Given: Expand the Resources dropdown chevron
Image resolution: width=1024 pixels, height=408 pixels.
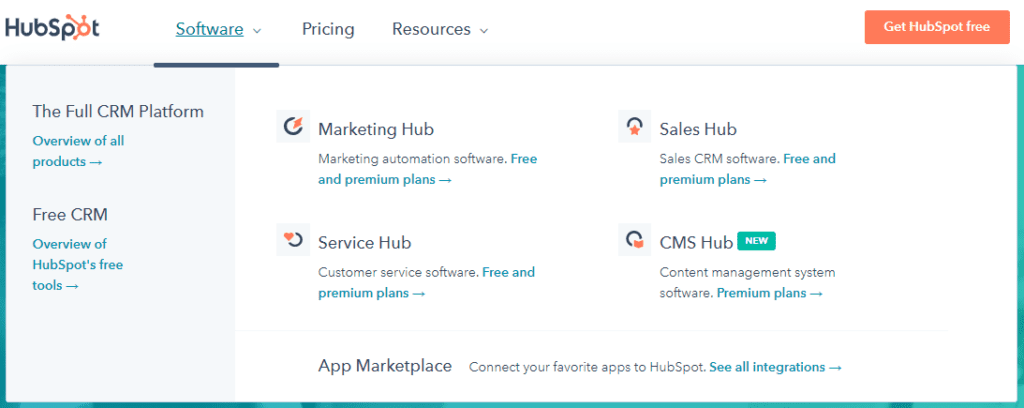Looking at the screenshot, I should 484,31.
